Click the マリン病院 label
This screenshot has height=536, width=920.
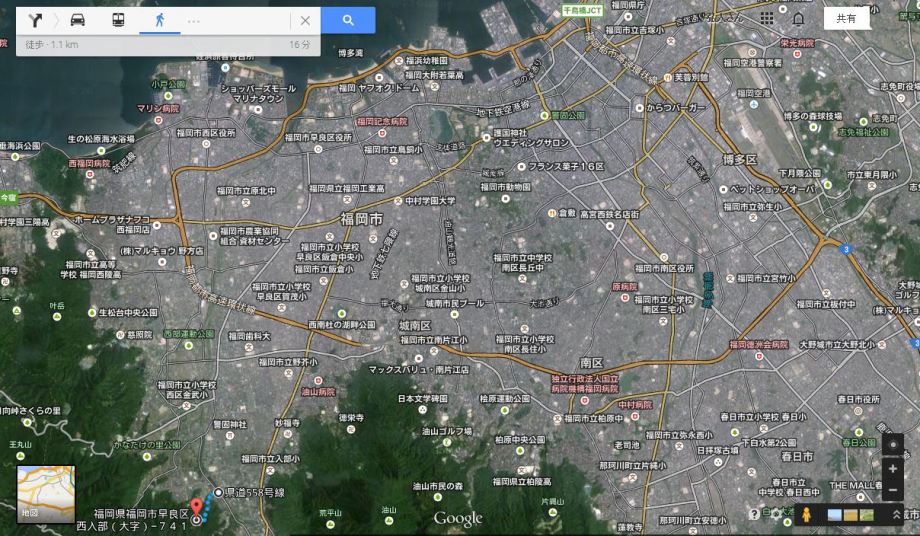[x=158, y=108]
